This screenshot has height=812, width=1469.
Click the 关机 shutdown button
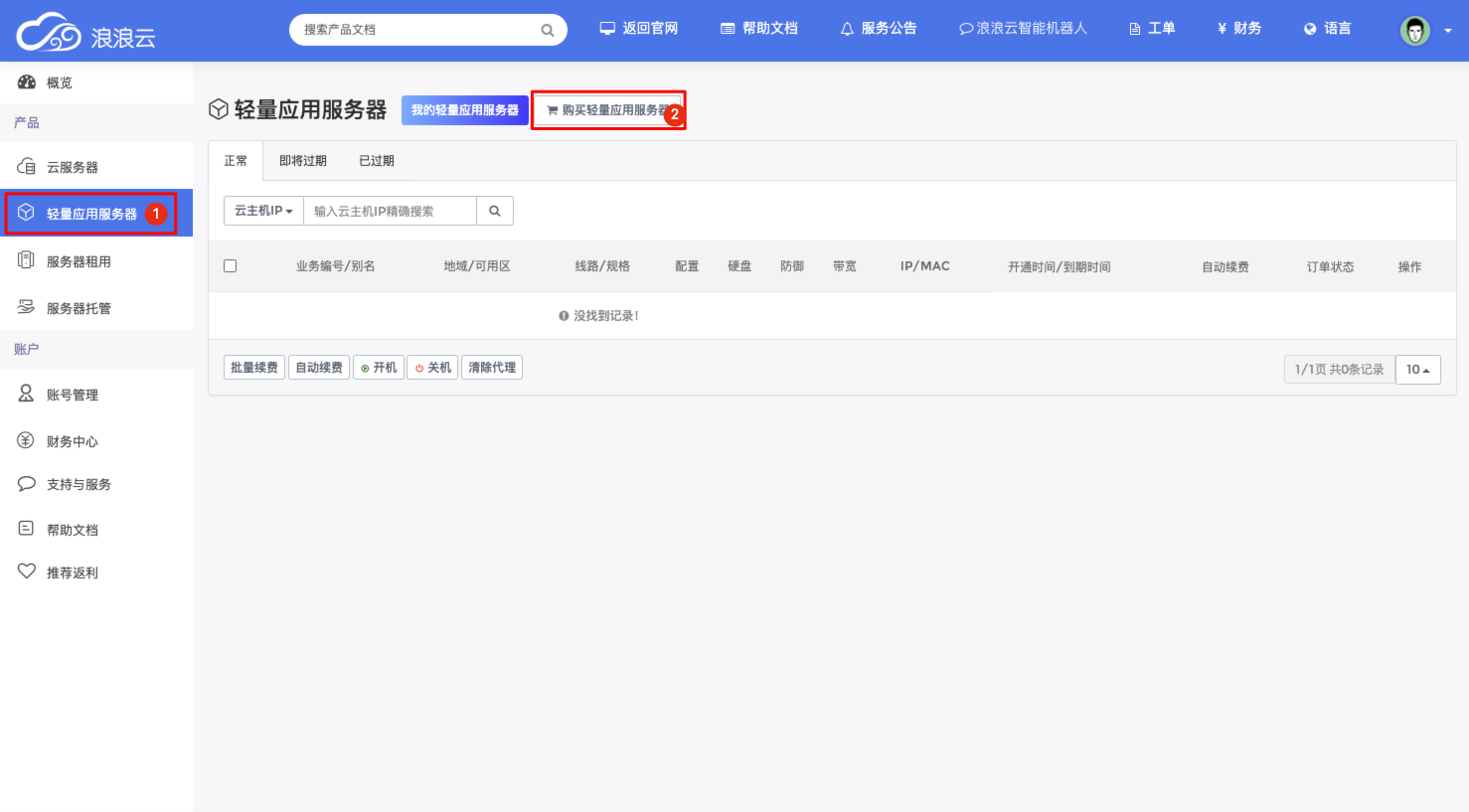[432, 368]
